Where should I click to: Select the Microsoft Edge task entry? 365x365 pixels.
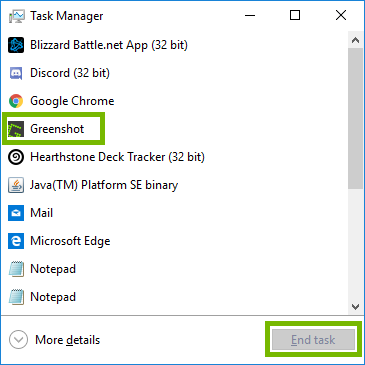tap(174, 241)
